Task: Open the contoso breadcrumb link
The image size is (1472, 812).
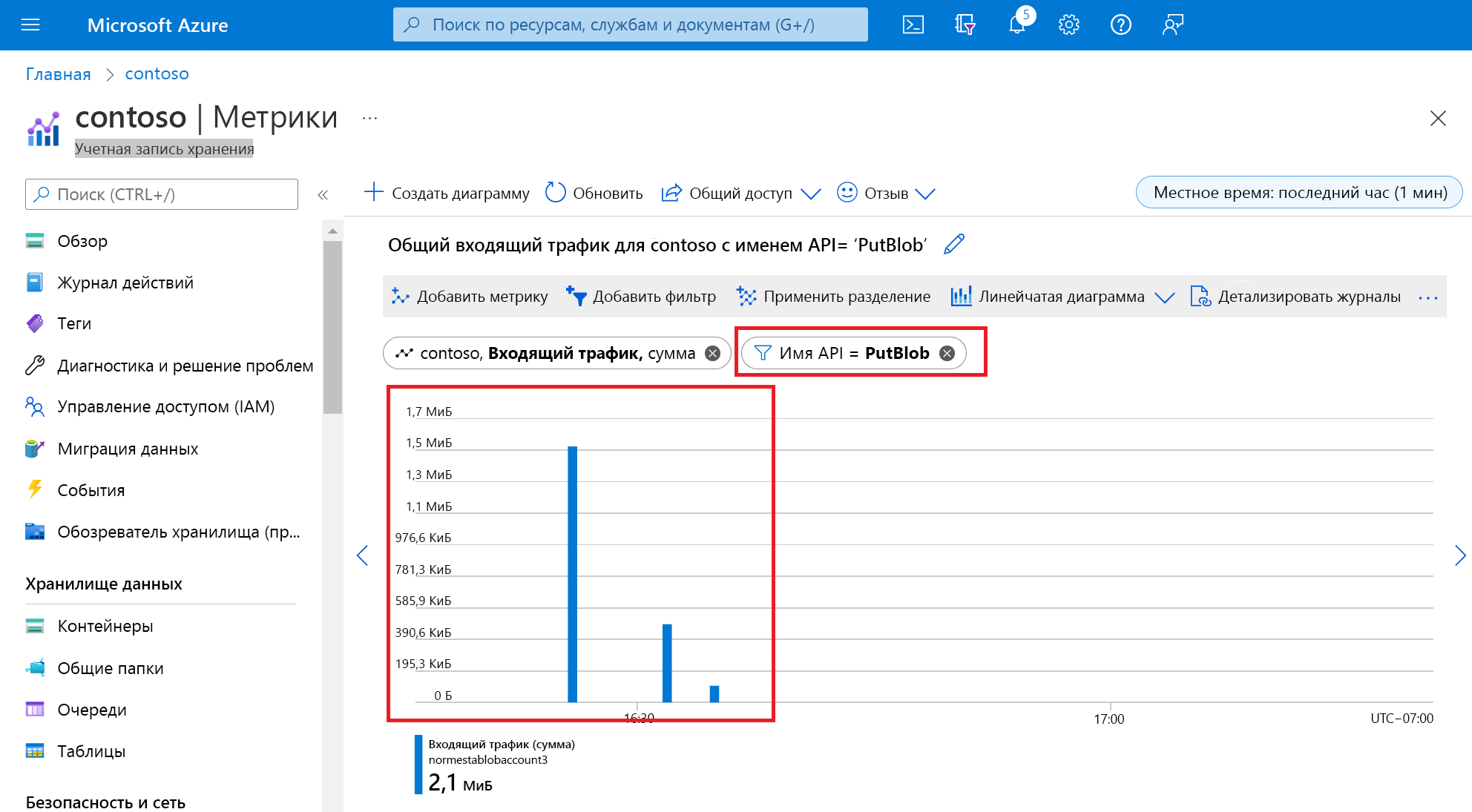Action: (x=157, y=74)
